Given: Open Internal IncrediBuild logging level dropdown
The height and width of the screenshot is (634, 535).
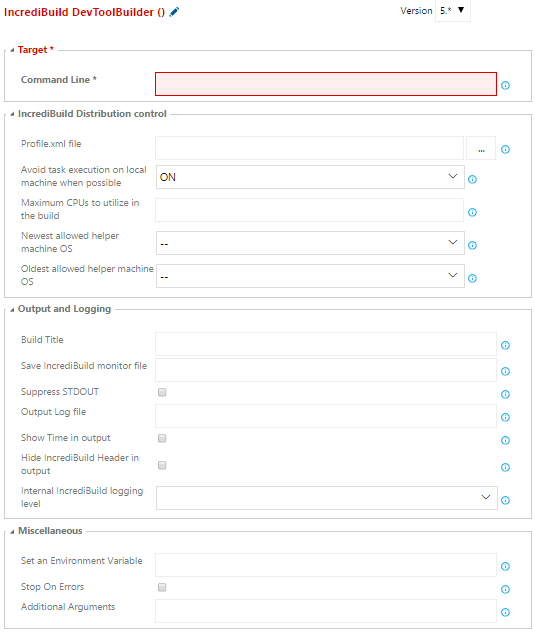Looking at the screenshot, I should coord(327,498).
